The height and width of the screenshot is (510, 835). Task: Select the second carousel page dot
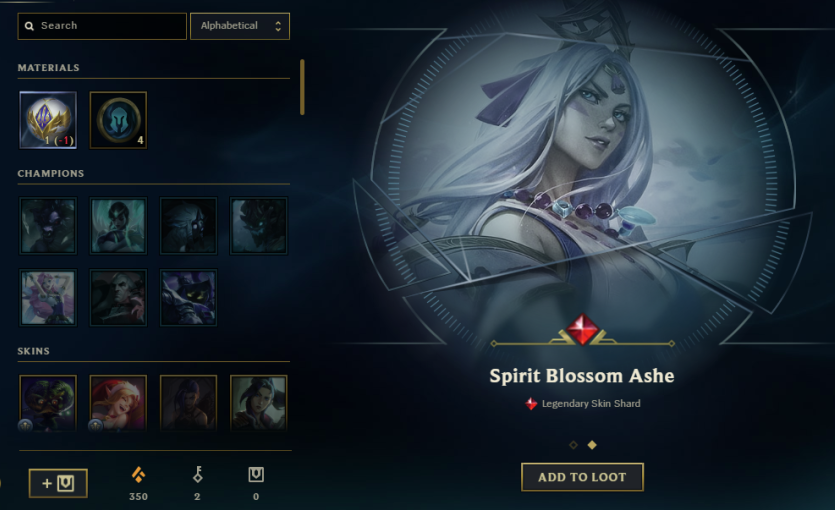(592, 445)
